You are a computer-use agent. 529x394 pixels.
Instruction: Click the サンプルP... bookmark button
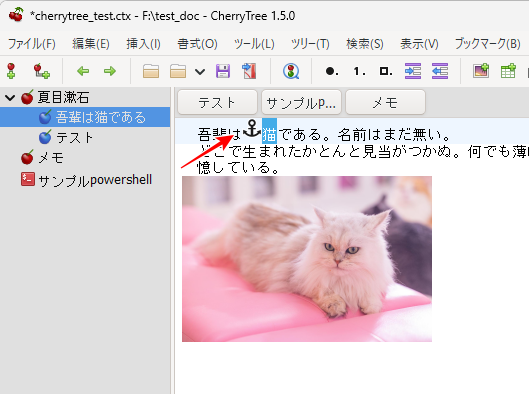click(301, 102)
